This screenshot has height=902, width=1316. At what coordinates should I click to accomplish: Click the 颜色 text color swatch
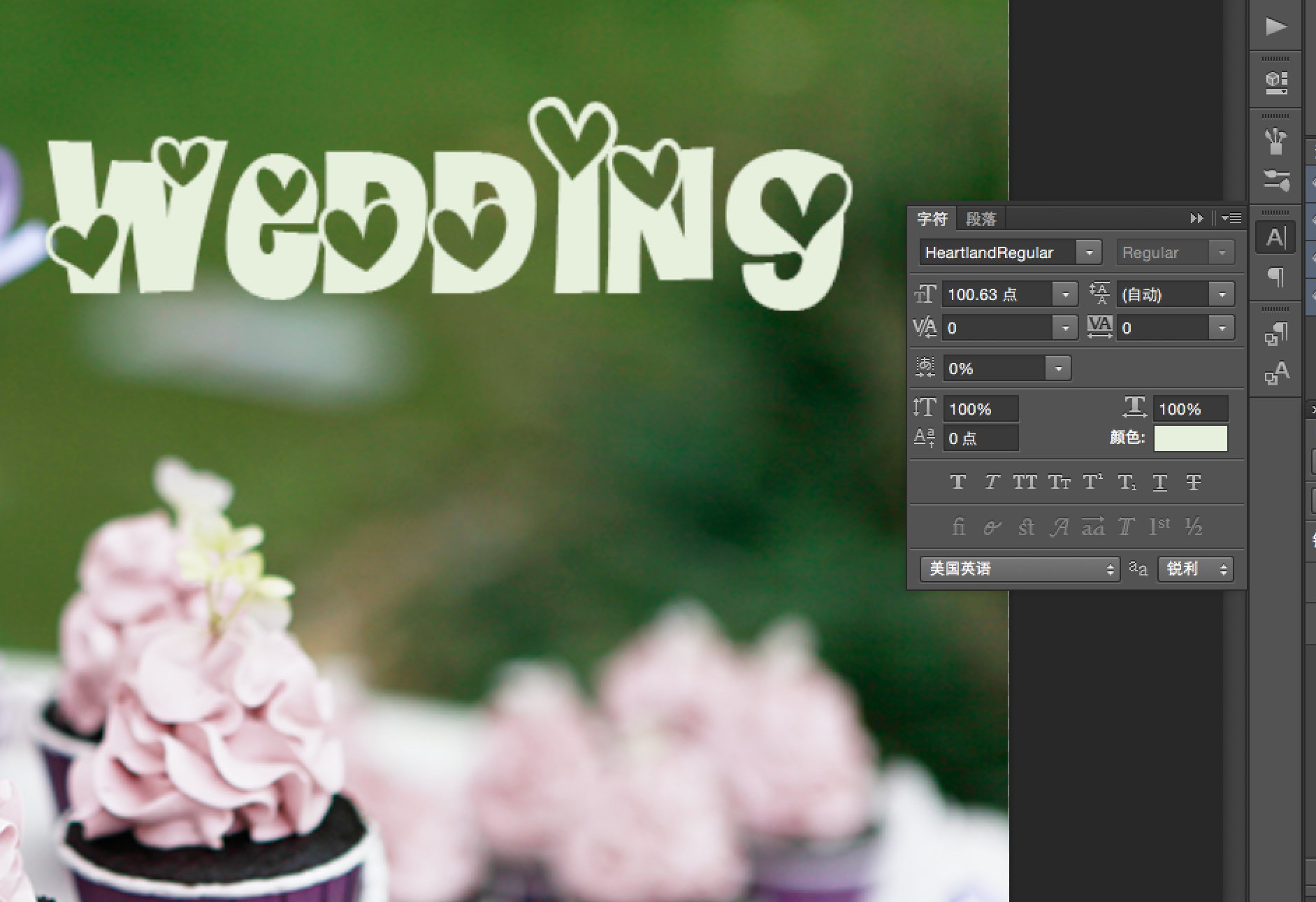(1190, 438)
